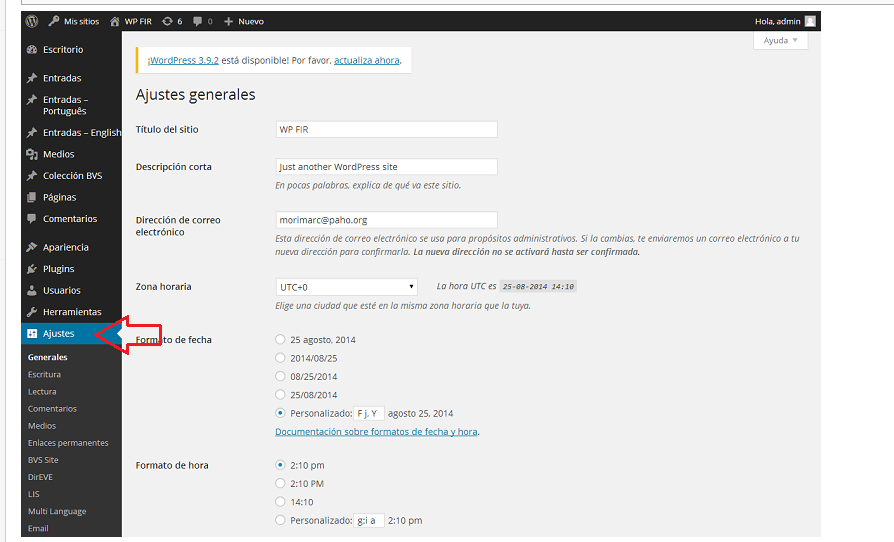Open Enlaces permanentes settings
Viewport: 894px width, 542px height.
click(68, 443)
